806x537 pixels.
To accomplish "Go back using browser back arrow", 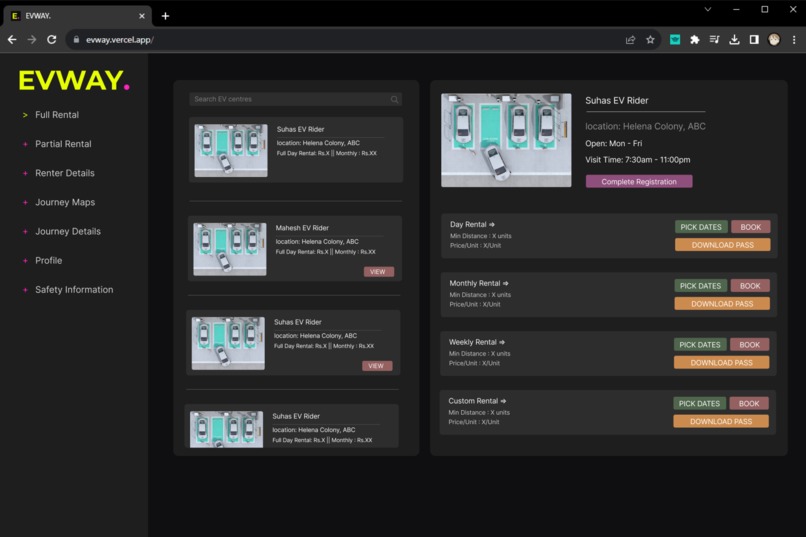I will coord(12,40).
